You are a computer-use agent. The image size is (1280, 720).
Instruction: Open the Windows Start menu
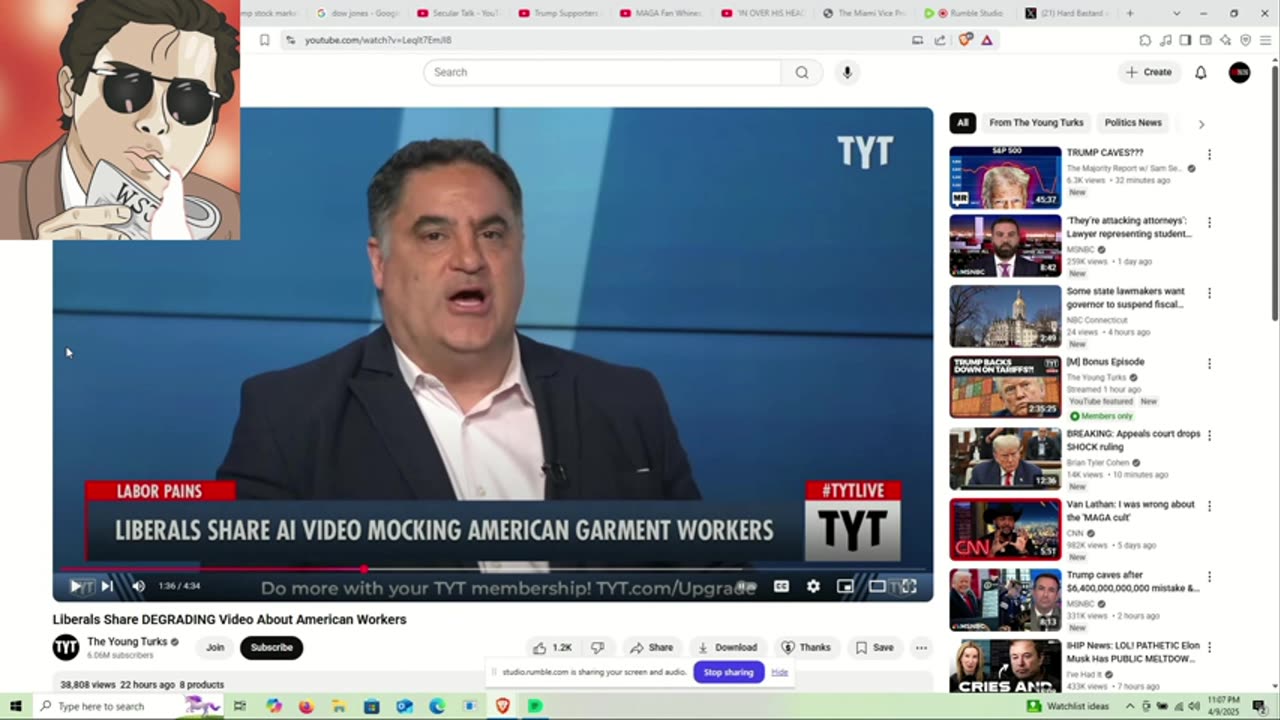pos(15,706)
